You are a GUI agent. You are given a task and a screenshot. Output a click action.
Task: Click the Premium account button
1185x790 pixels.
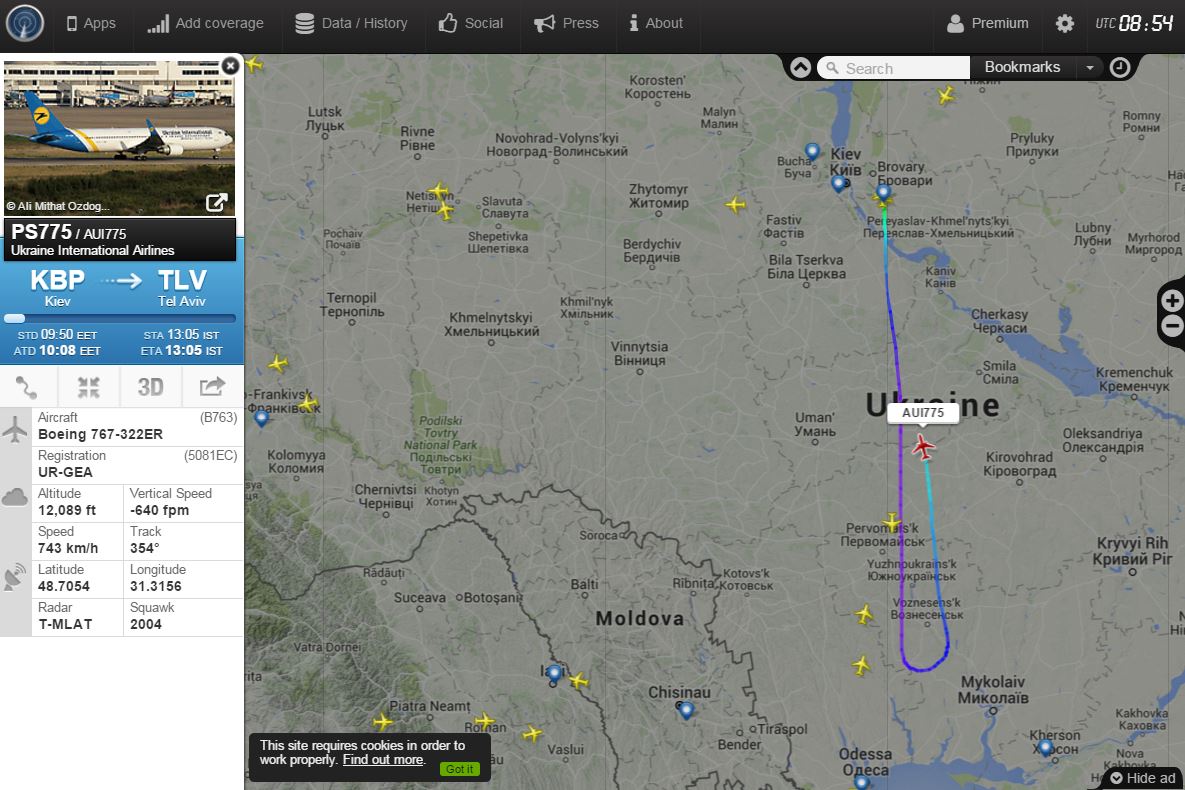pos(987,23)
